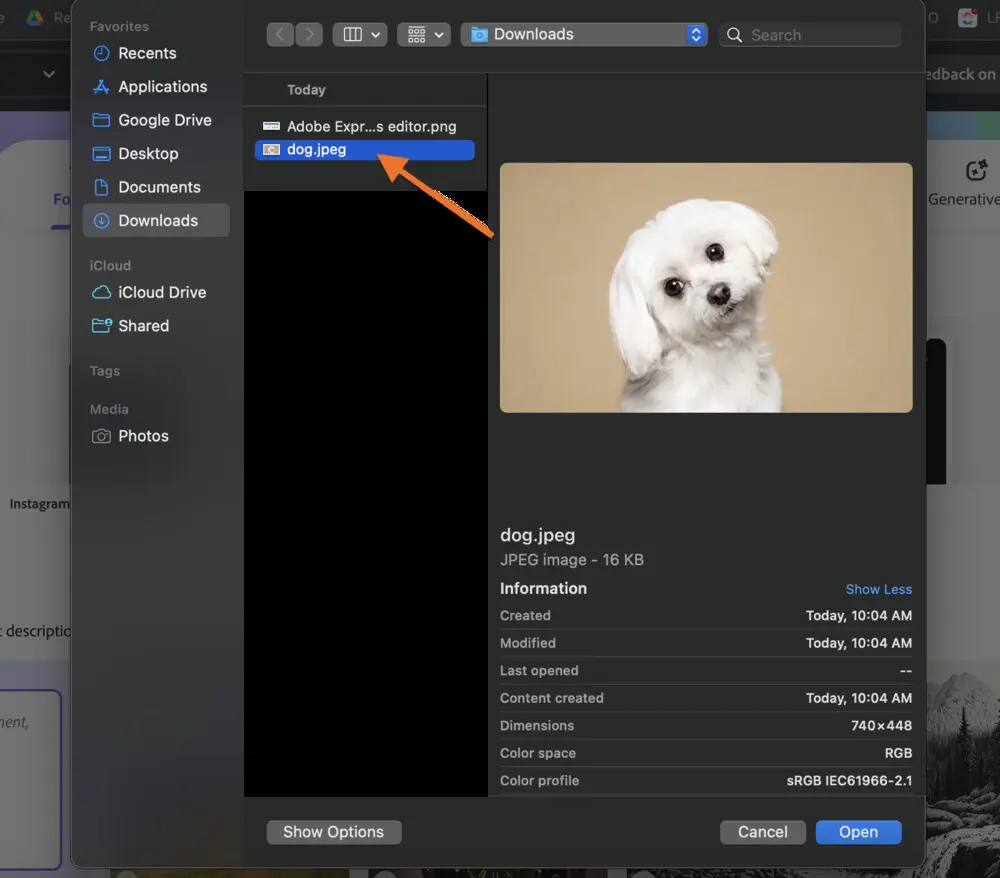This screenshot has height=878, width=1000.
Task: Select Adobe Expr...s editor.png file
Action: [x=364, y=126]
